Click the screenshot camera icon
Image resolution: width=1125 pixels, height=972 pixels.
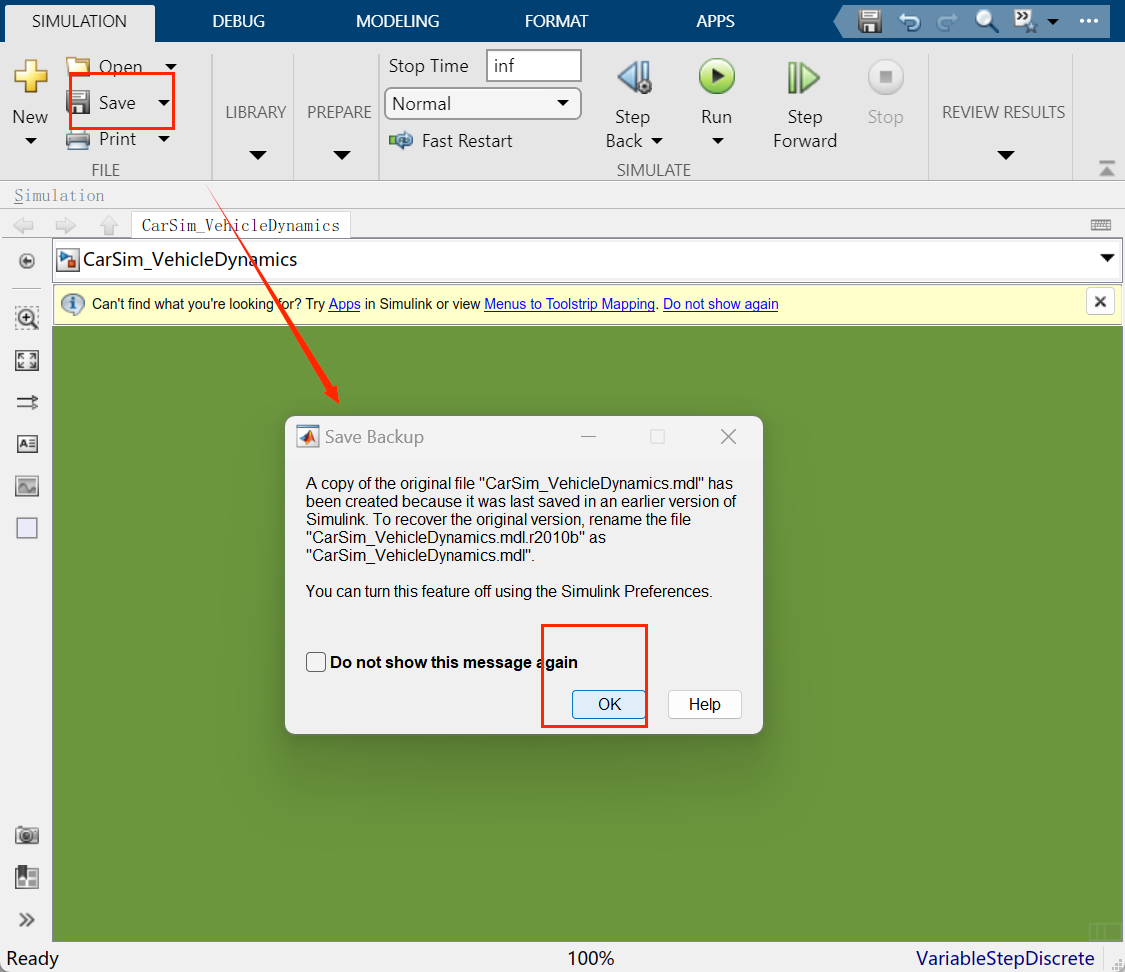pyautogui.click(x=27, y=835)
